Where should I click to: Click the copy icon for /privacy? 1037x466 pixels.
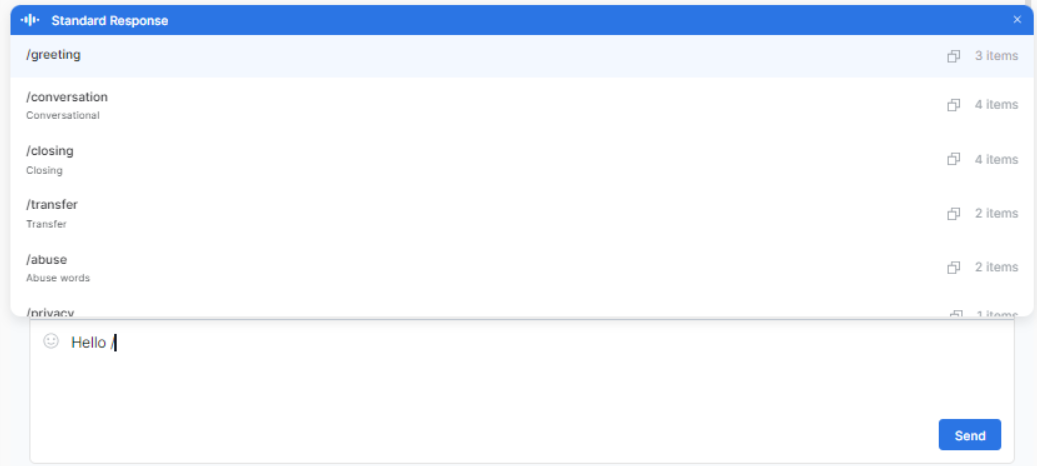pos(955,314)
